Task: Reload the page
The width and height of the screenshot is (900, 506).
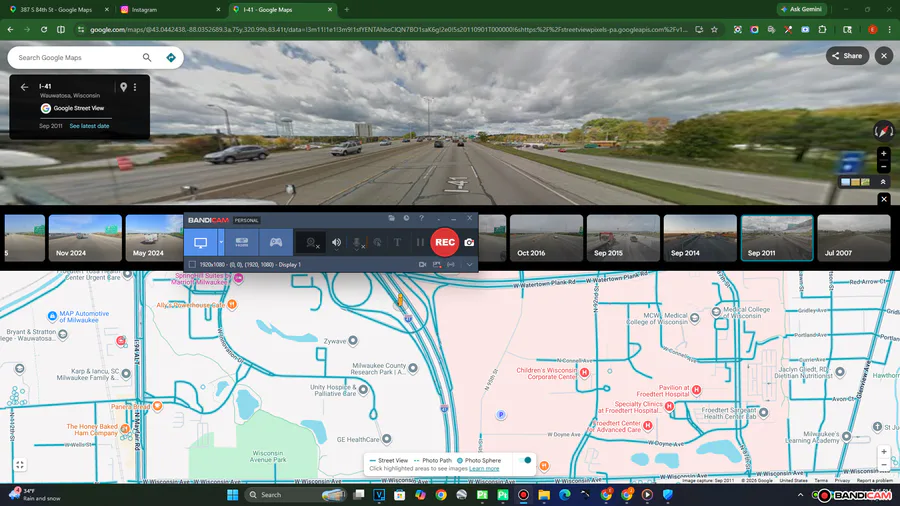Action: pyautogui.click(x=44, y=29)
